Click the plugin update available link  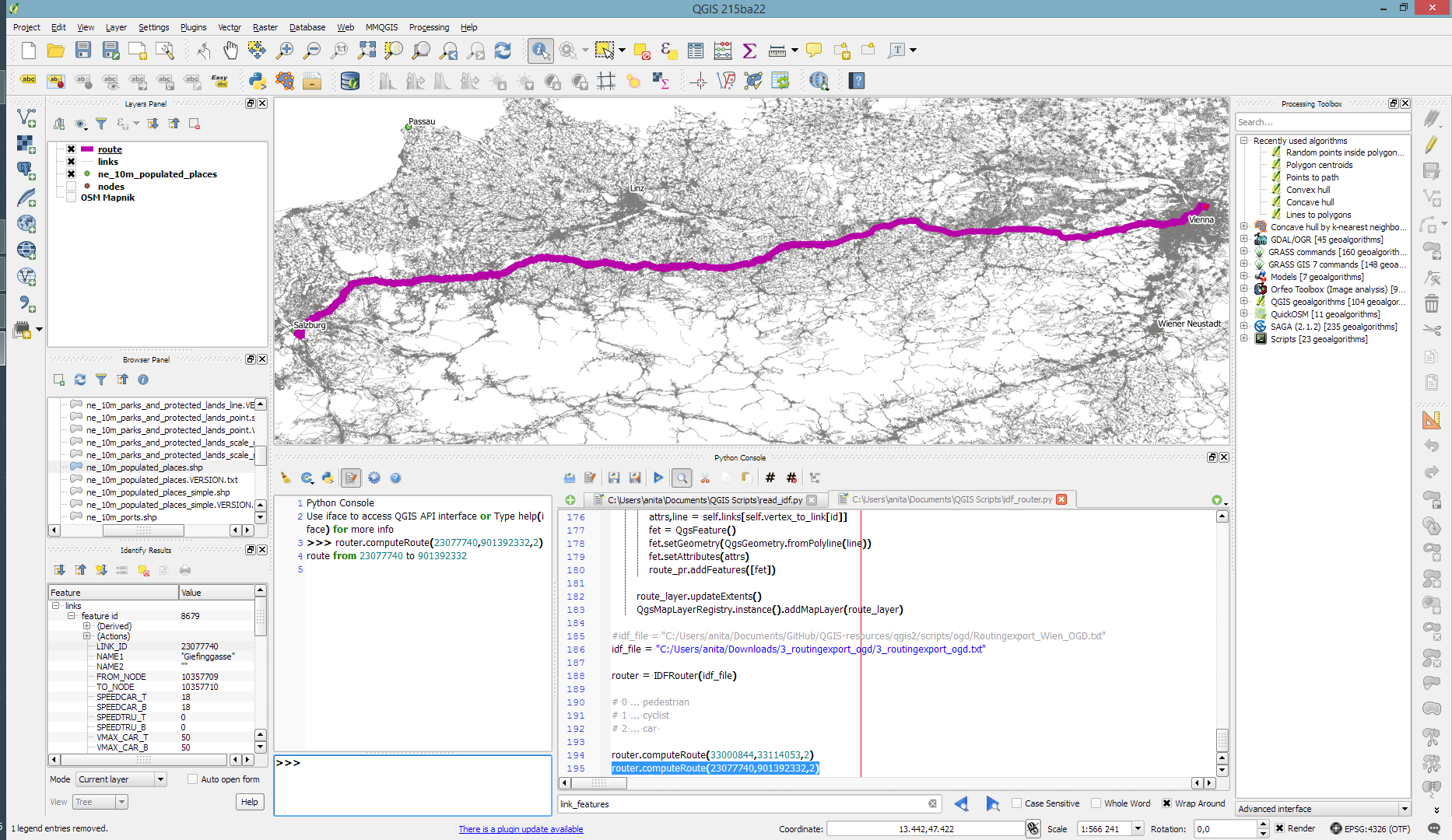(x=521, y=829)
